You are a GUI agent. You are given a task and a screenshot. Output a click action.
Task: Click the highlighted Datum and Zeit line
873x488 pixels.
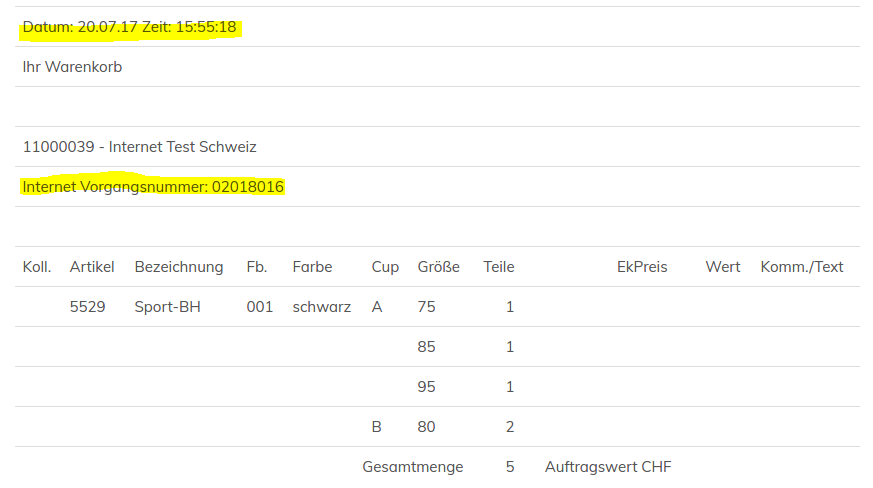coord(129,27)
